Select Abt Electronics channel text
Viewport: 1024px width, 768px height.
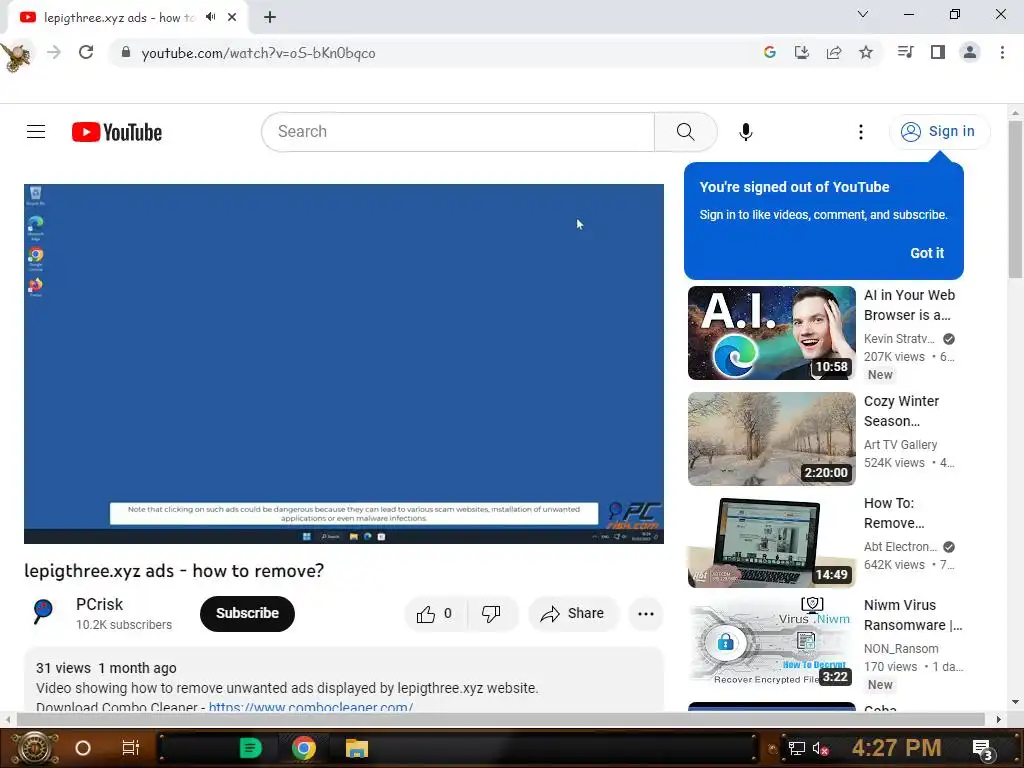point(901,547)
